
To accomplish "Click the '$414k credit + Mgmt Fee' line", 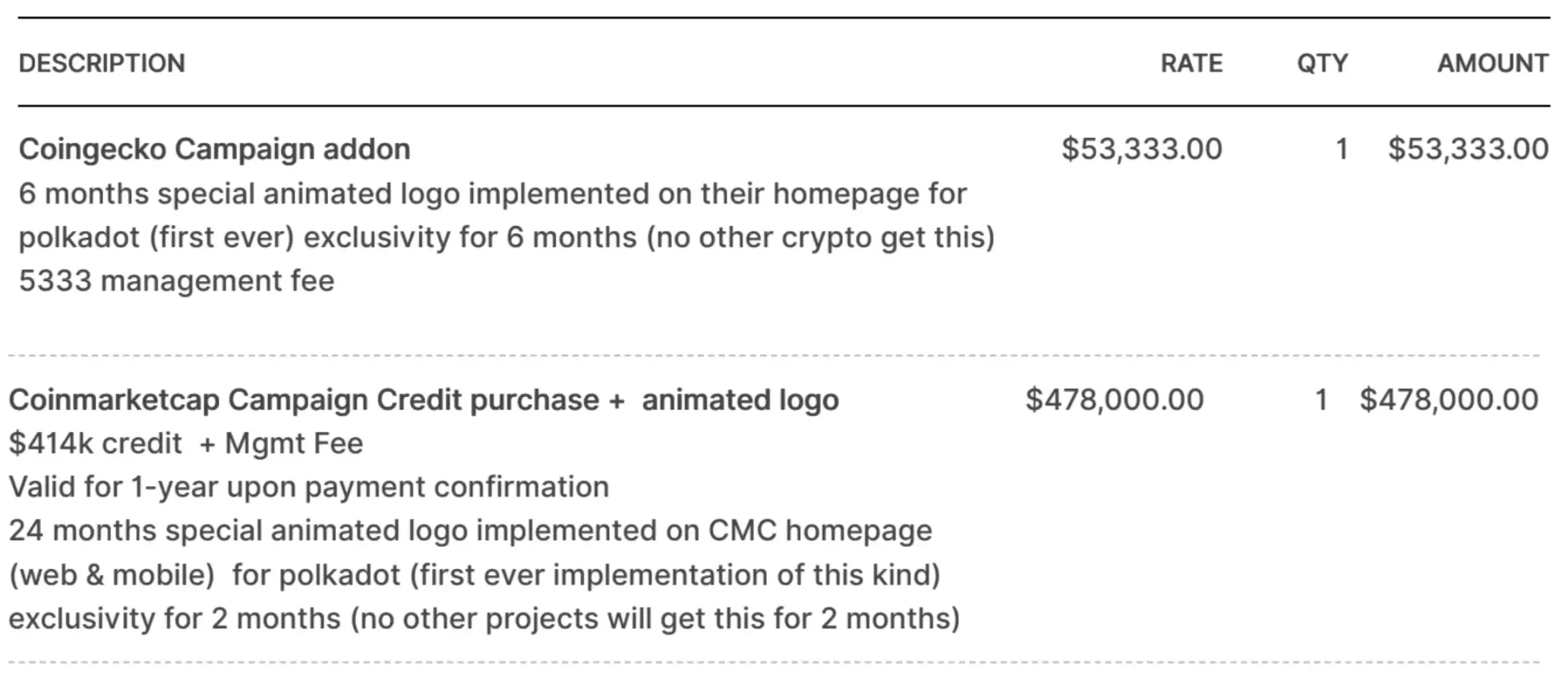I will pyautogui.click(x=186, y=444).
